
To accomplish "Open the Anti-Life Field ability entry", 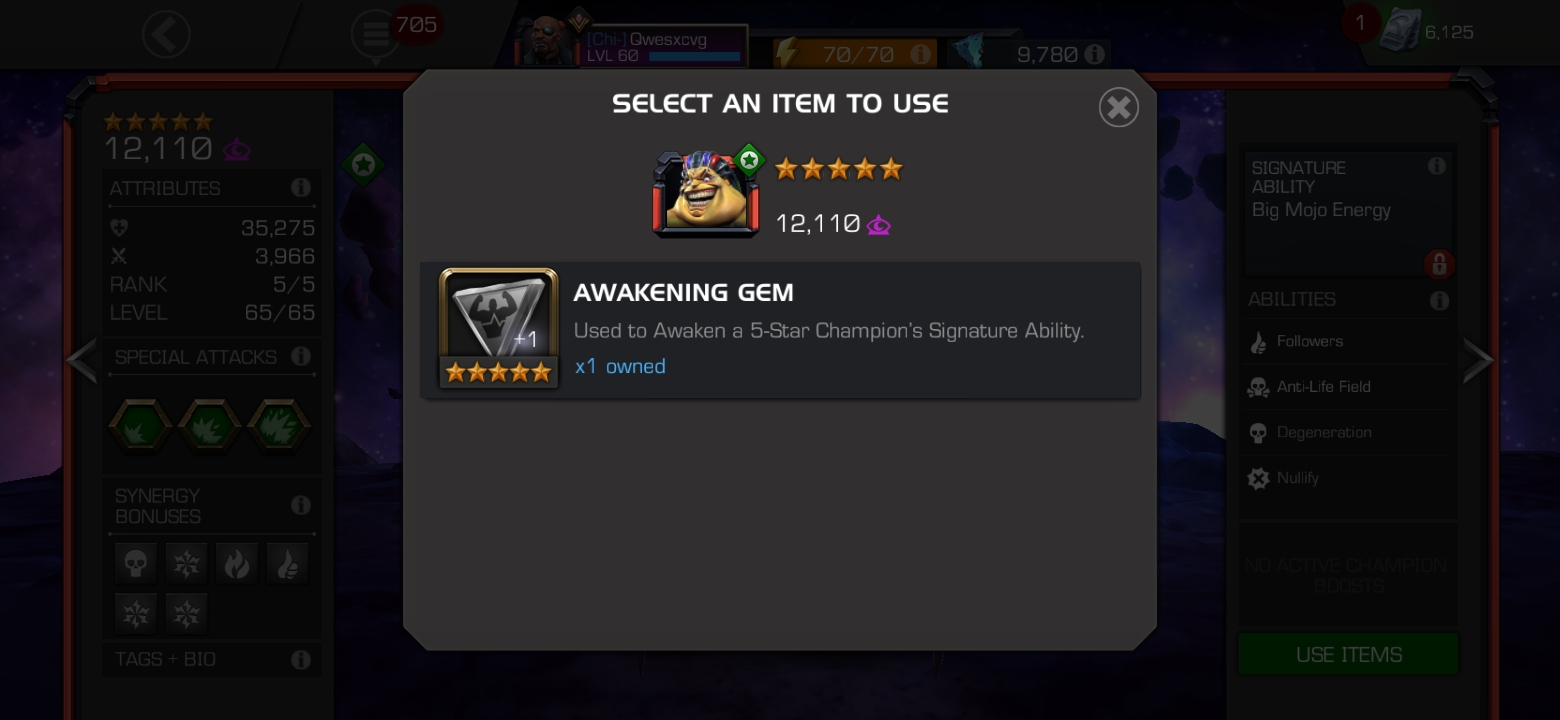I will (x=1347, y=387).
